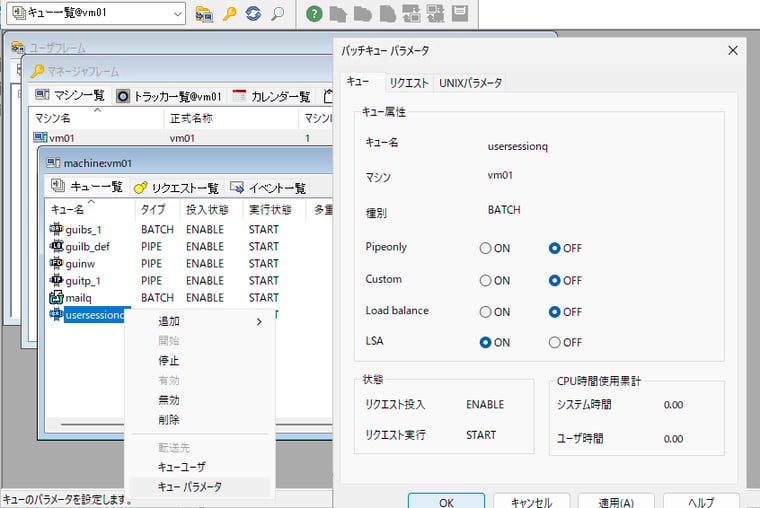The width and height of the screenshot is (760, 508).
Task: Click the BATCH type cell of mailq
Action: click(157, 298)
